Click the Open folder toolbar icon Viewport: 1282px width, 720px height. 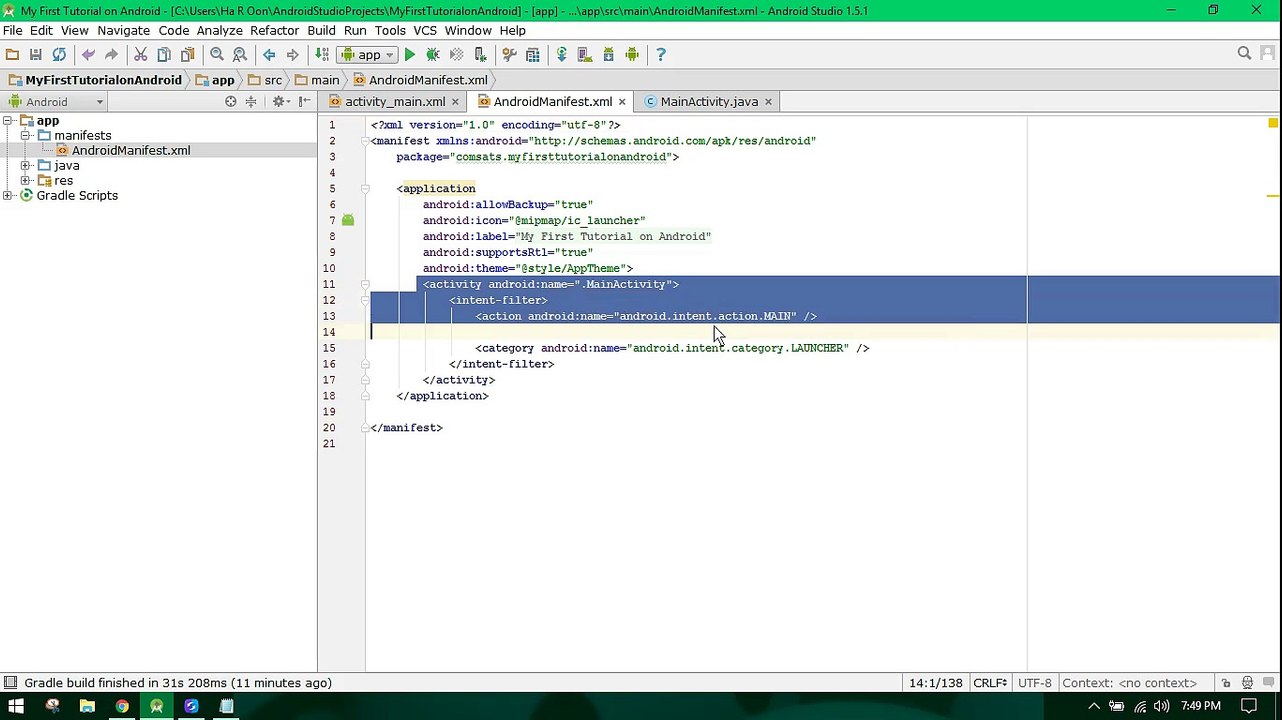[12, 55]
